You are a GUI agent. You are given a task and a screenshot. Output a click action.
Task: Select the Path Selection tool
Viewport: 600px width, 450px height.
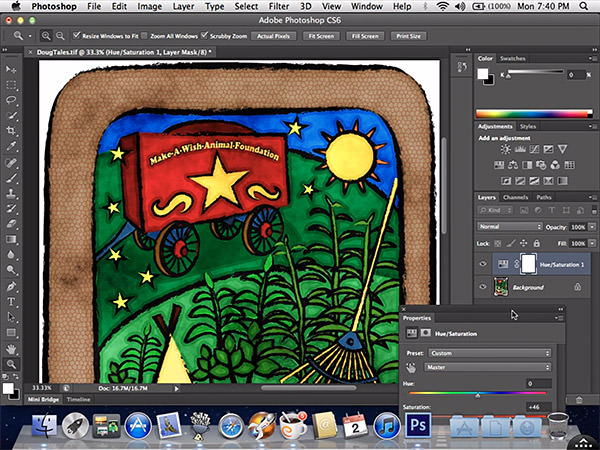point(11,317)
